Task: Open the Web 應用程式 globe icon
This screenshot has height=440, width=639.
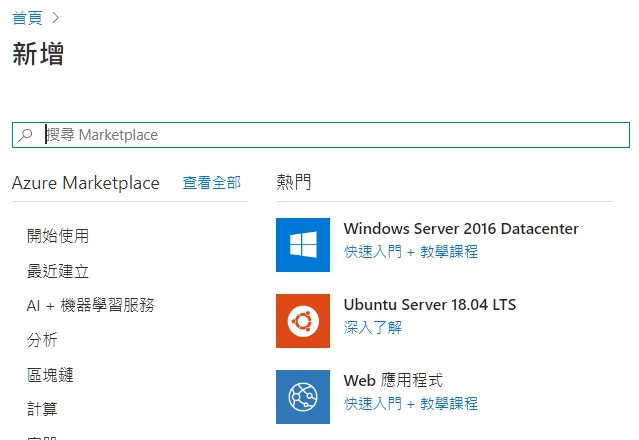Action: (303, 397)
